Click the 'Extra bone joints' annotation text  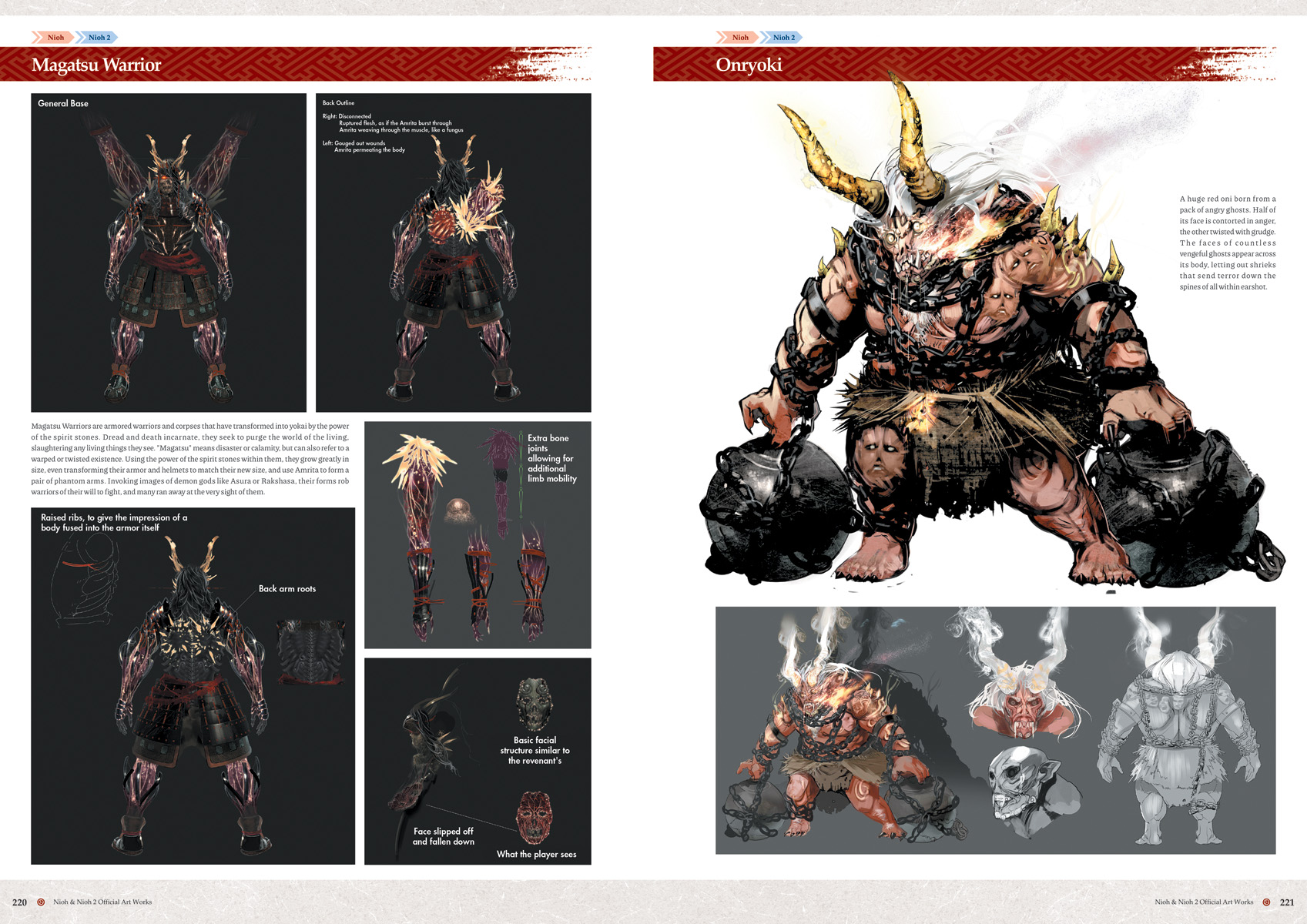[x=551, y=458]
